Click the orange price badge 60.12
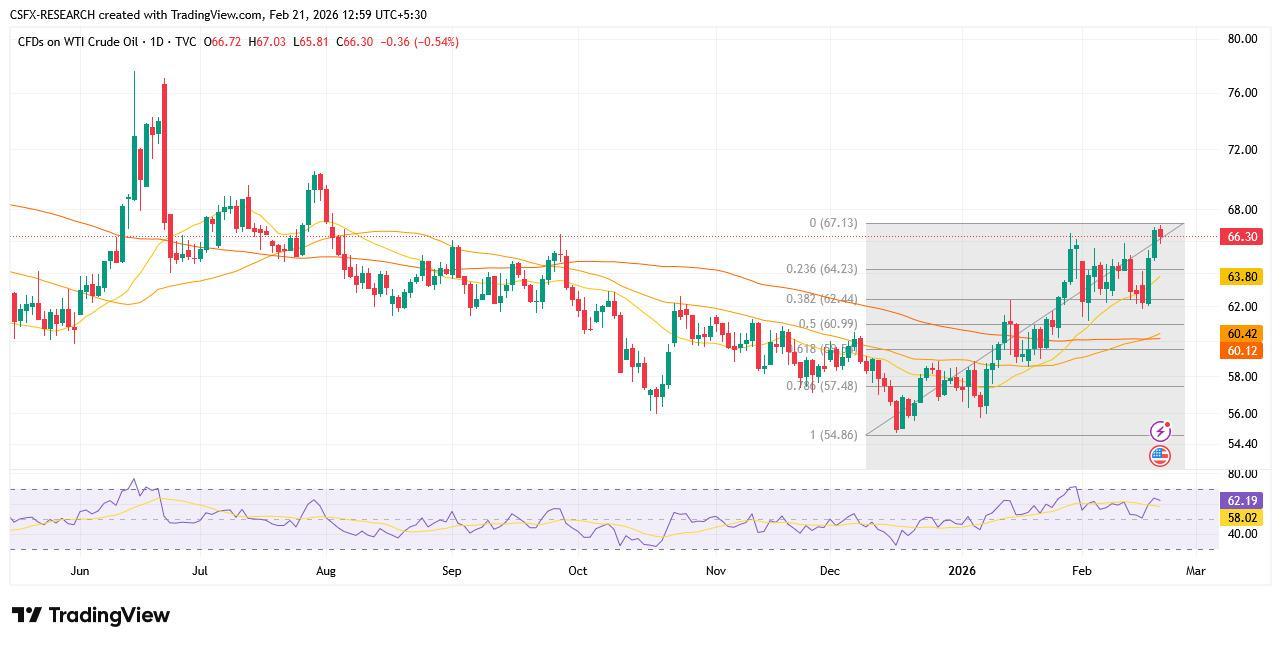This screenshot has width=1281, height=645. [x=1240, y=351]
